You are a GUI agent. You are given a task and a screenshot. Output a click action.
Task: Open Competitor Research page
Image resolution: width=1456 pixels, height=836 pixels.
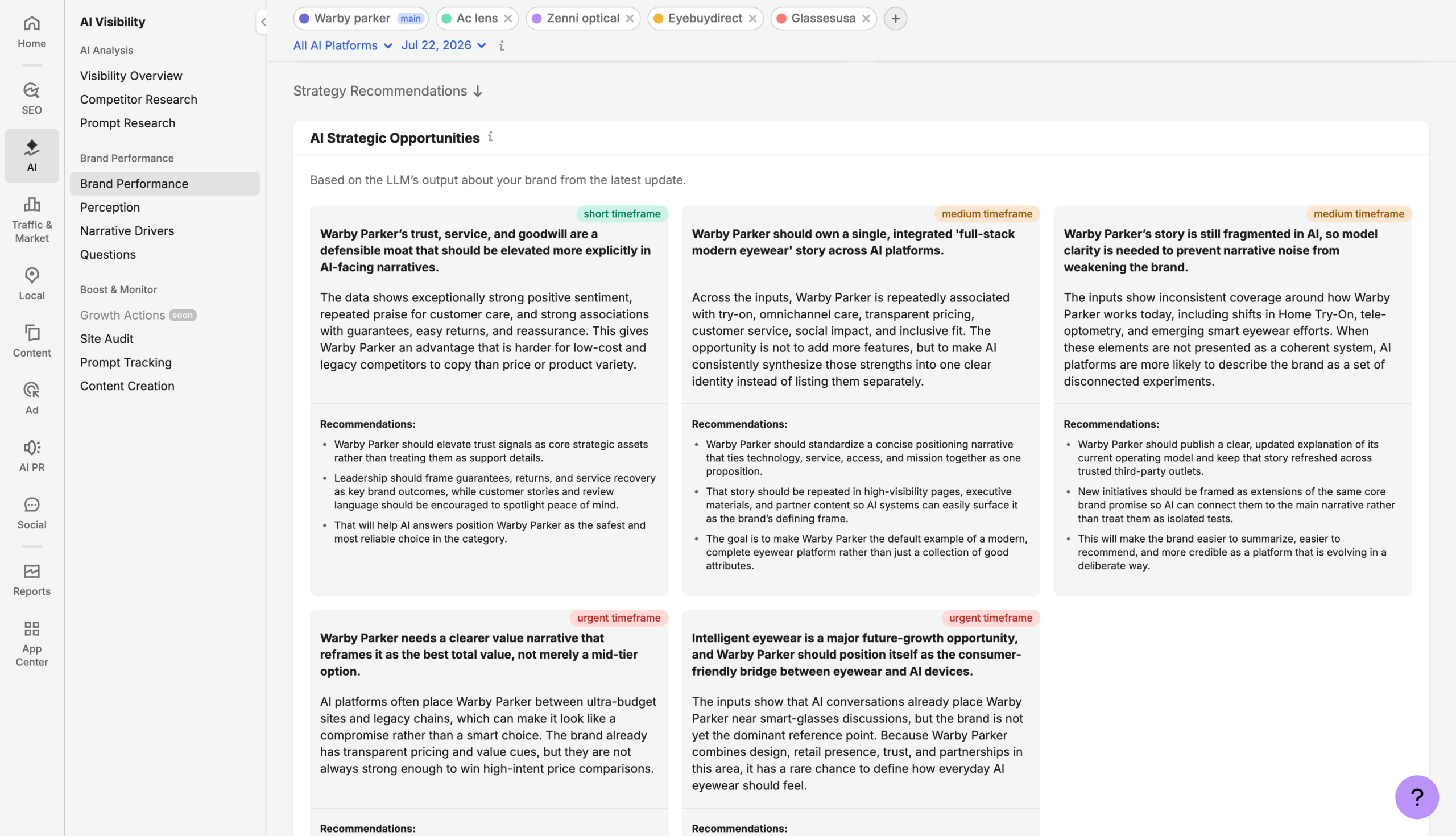138,100
